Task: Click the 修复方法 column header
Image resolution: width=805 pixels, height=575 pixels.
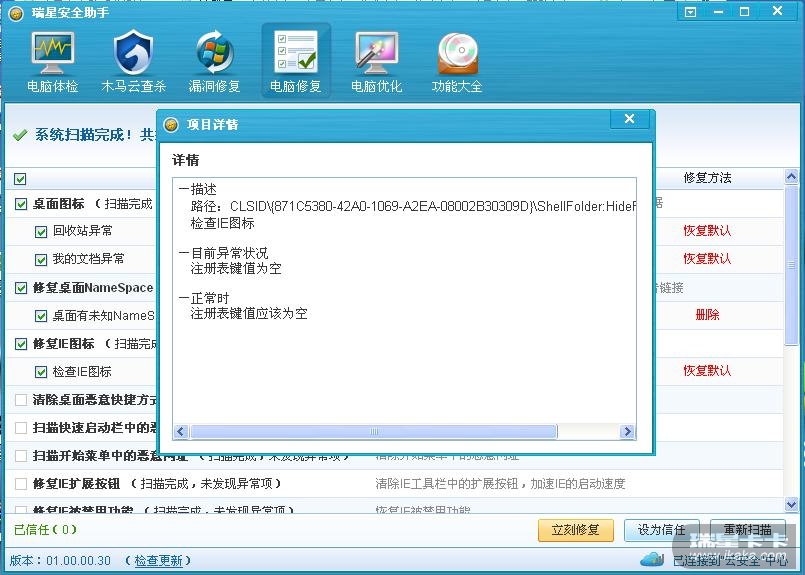Action: coord(707,178)
